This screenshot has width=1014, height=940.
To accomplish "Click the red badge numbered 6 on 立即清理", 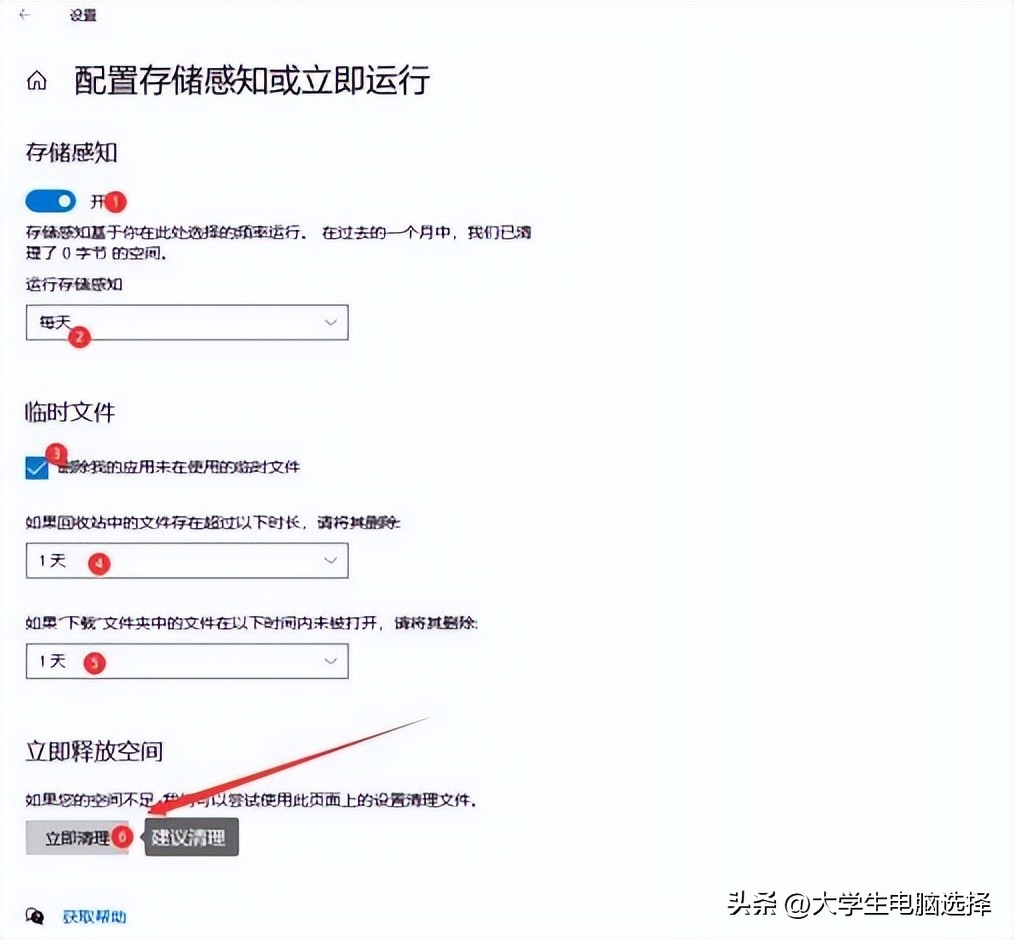I will (120, 837).
